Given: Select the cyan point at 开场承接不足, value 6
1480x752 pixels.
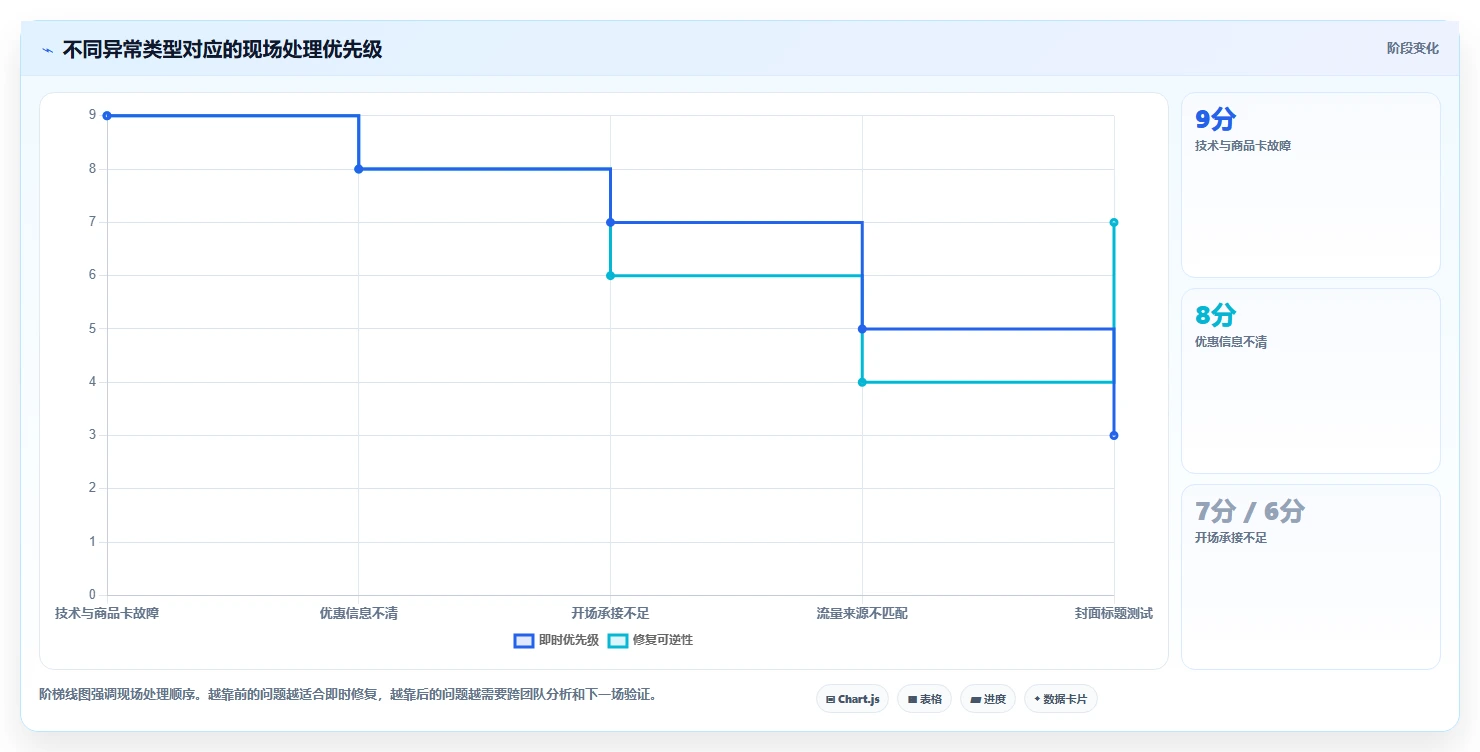Looking at the screenshot, I should tap(610, 275).
